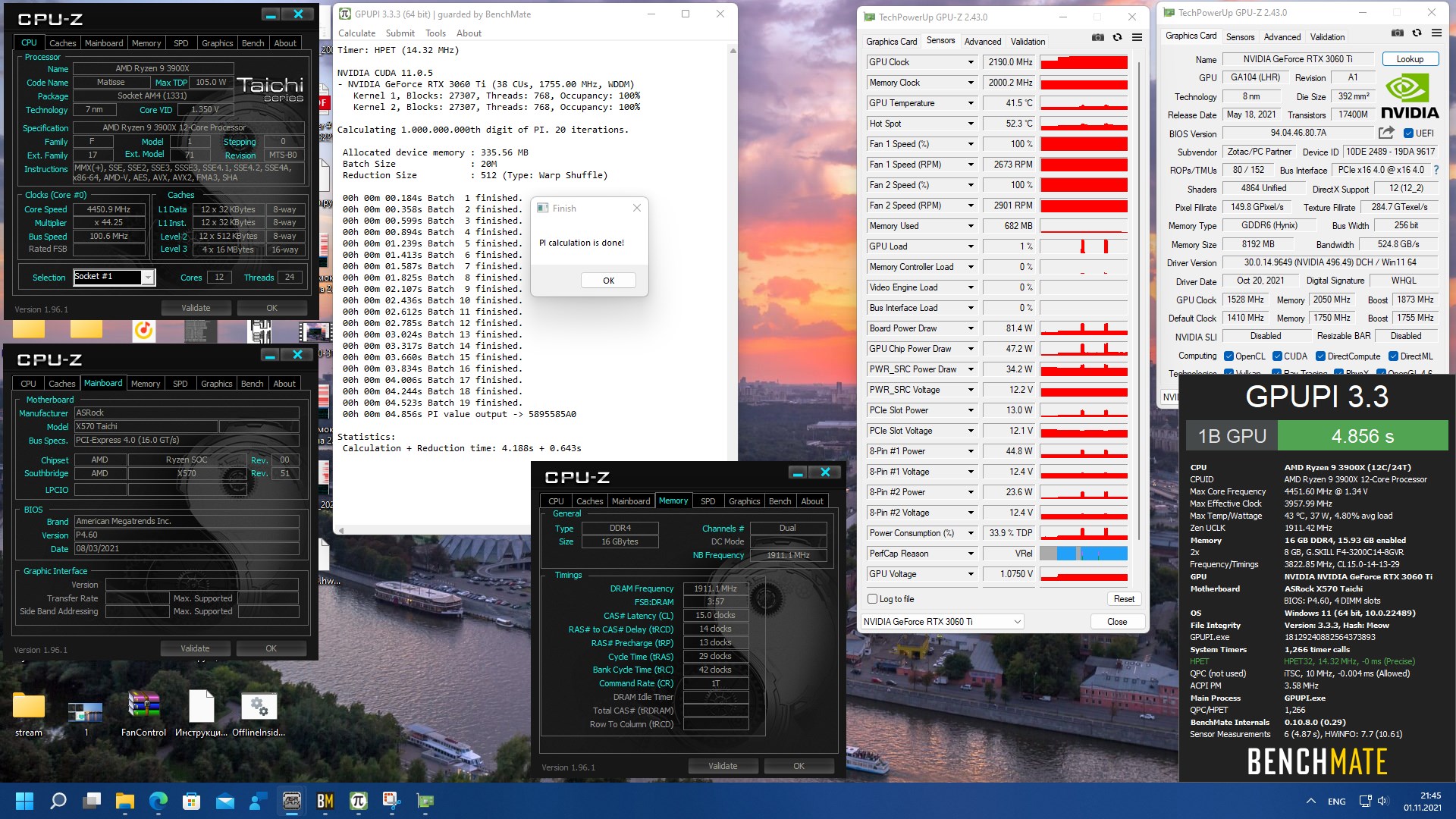Open Calculate menu in GPUPI

click(356, 33)
